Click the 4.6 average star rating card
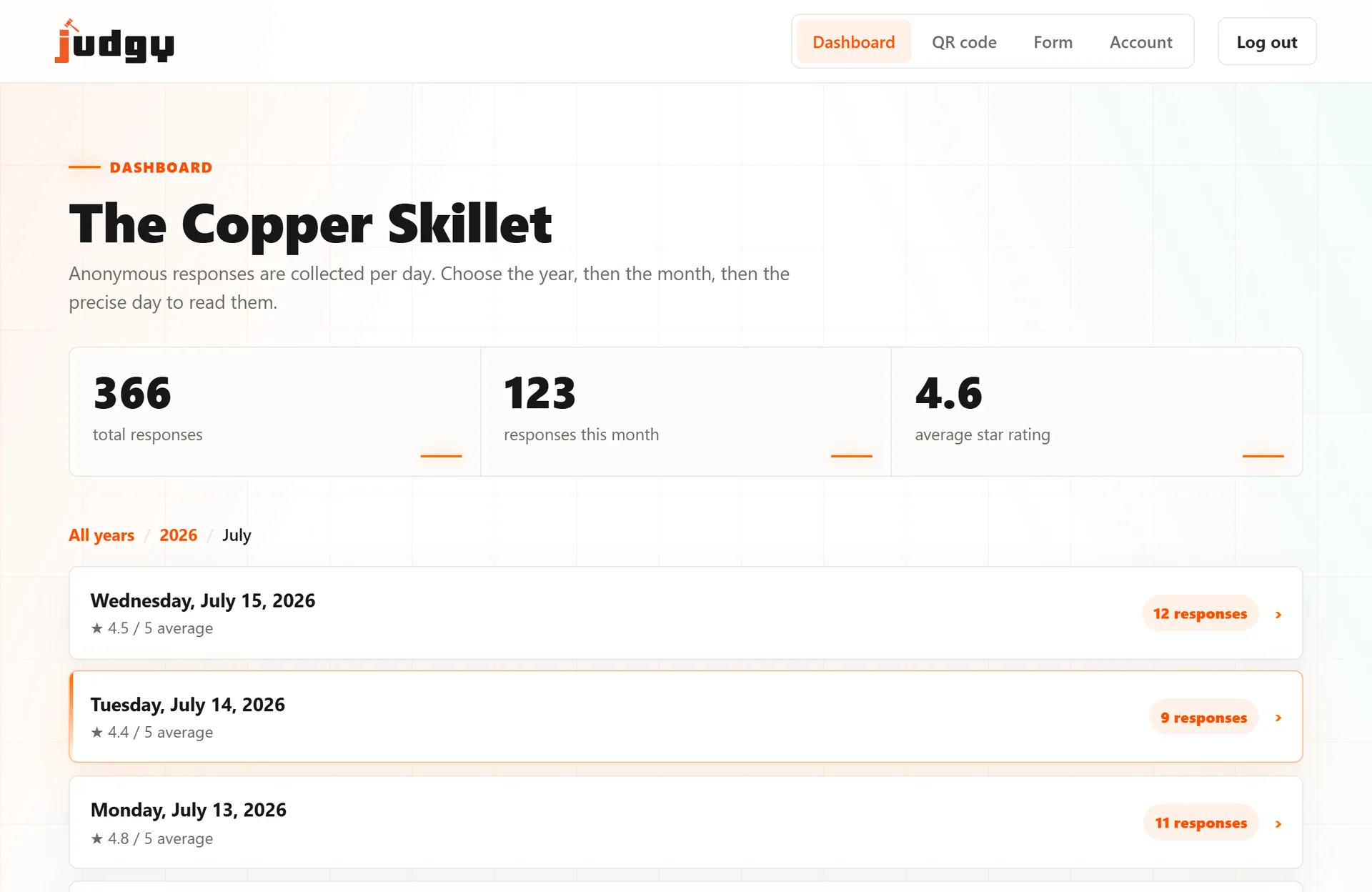Image resolution: width=1372 pixels, height=892 pixels. [1097, 412]
